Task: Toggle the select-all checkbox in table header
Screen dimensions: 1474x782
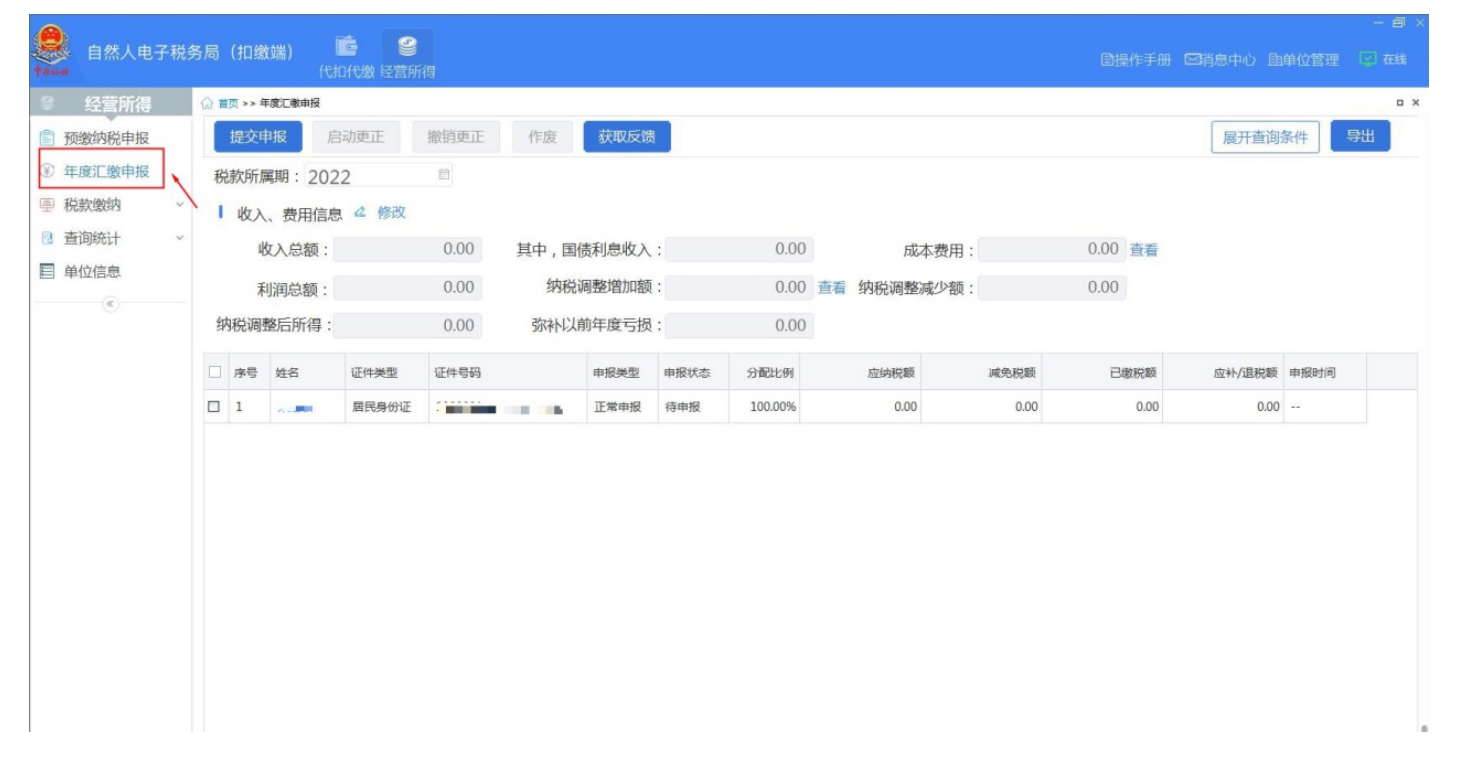Action: 214,373
